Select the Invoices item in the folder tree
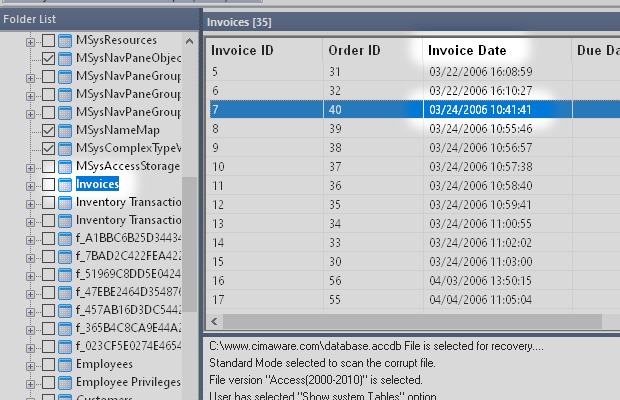 [x=97, y=184]
